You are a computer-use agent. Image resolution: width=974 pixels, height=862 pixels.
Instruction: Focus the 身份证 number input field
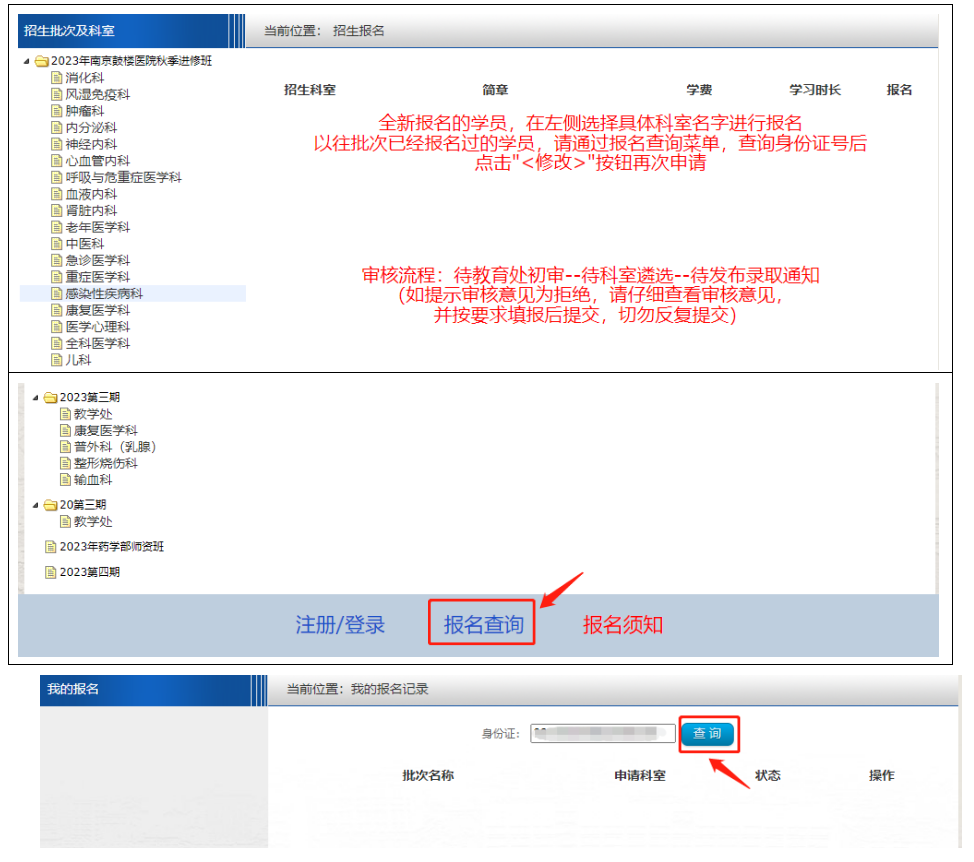603,733
